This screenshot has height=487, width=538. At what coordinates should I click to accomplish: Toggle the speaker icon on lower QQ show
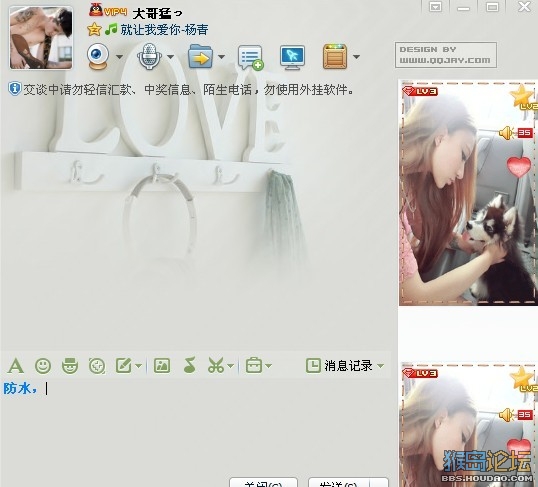tap(506, 415)
